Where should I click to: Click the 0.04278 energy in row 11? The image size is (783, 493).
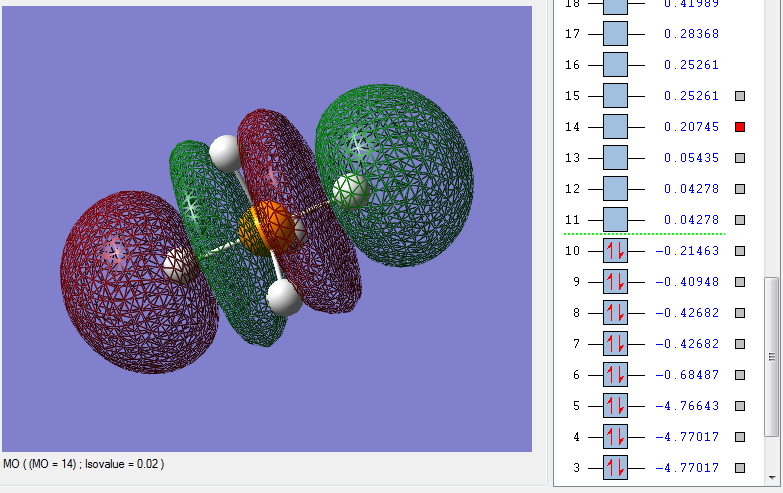point(691,220)
